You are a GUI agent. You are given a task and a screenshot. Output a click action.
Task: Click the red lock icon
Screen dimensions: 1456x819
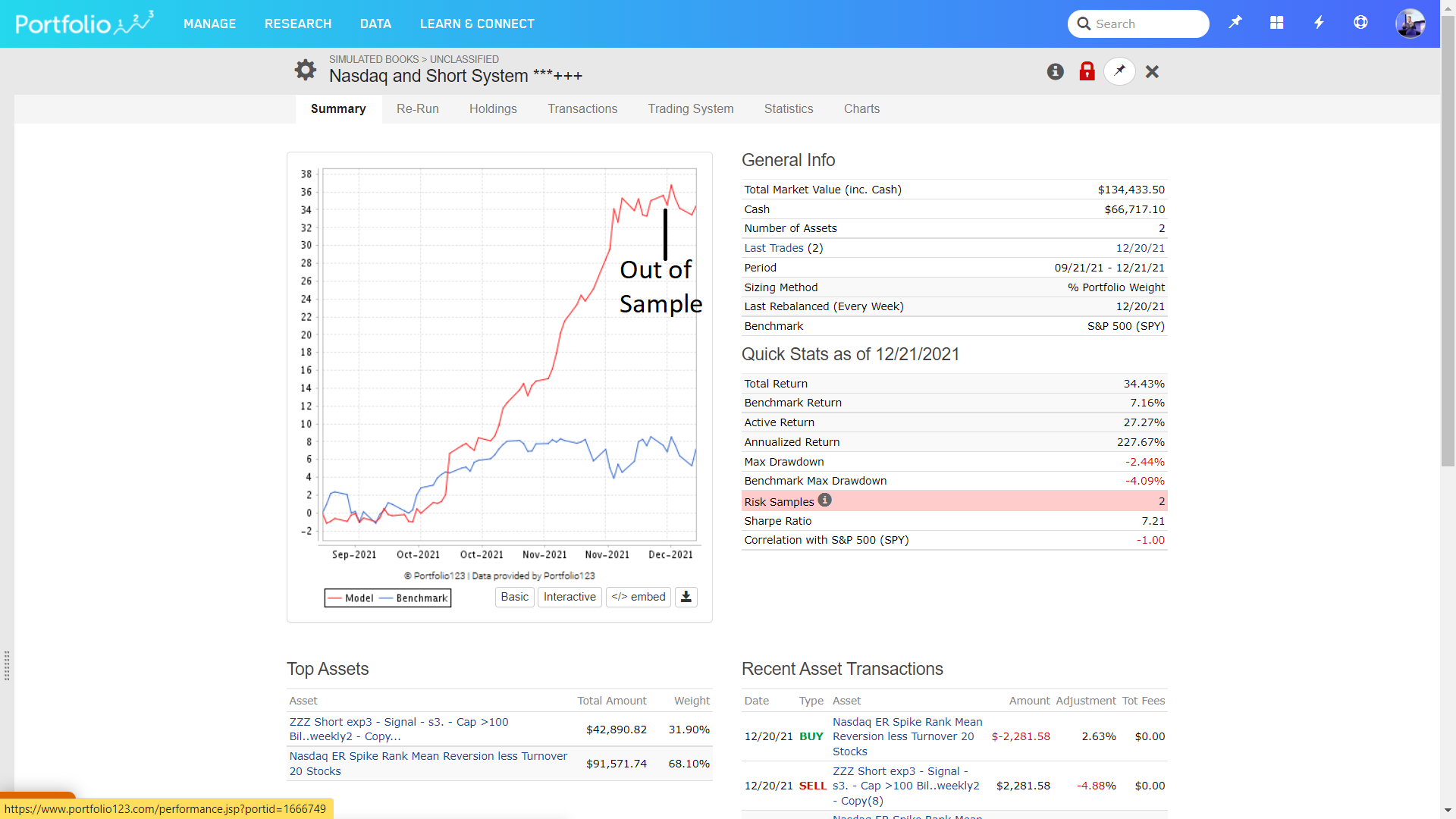pos(1087,71)
